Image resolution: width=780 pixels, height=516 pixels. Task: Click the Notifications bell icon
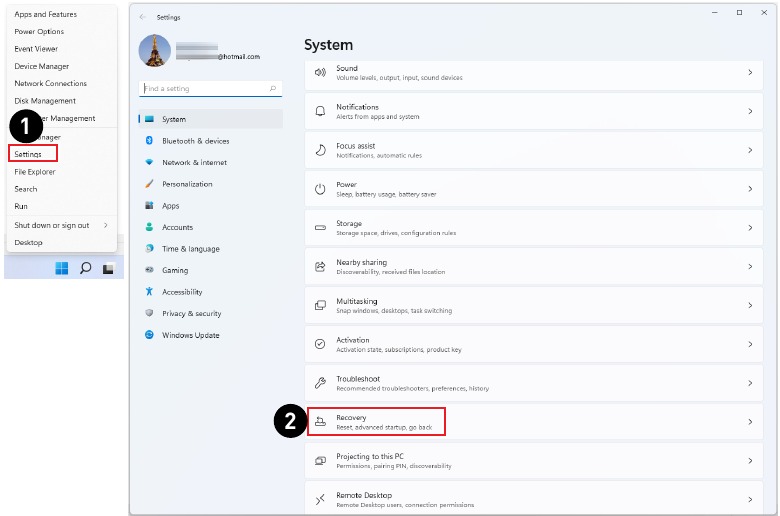(x=320, y=111)
